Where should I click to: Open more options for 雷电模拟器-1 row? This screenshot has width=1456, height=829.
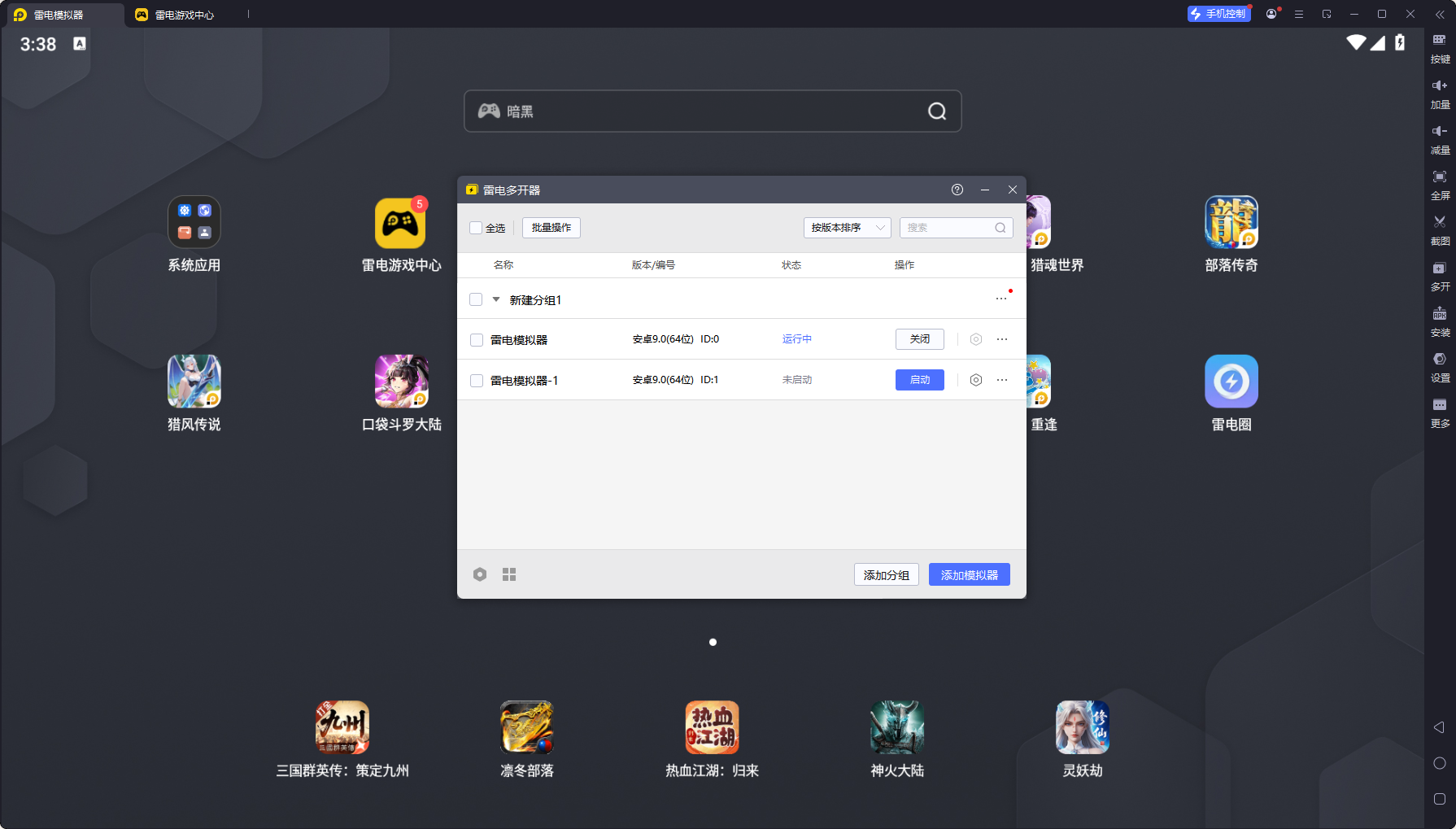pos(1002,380)
